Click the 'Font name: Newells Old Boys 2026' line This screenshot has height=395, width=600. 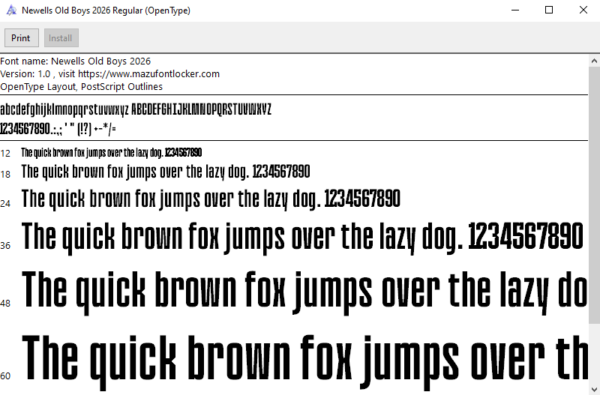pyautogui.click(x=75, y=61)
